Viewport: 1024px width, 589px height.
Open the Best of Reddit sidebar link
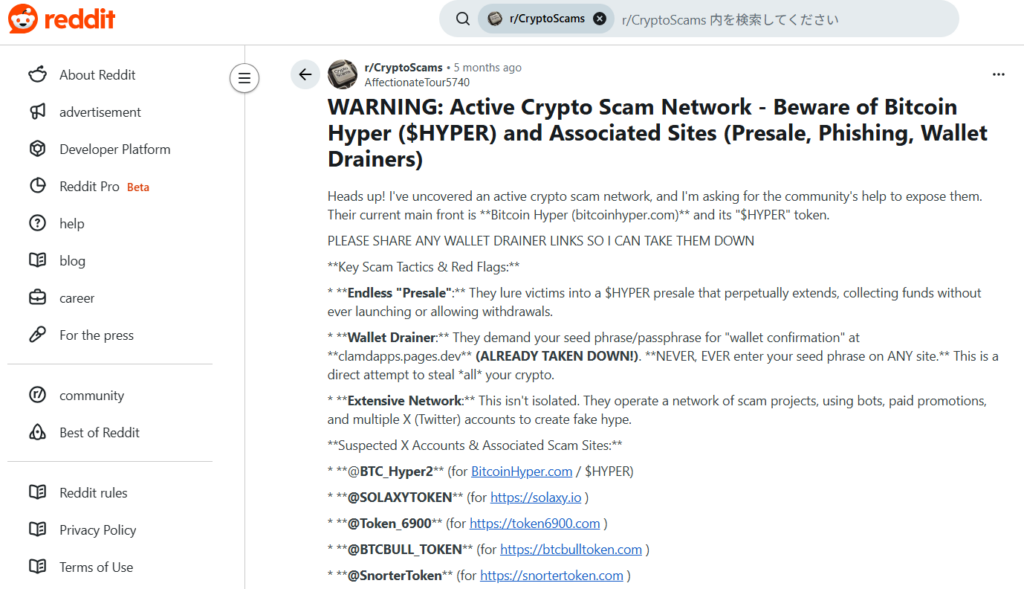99,433
